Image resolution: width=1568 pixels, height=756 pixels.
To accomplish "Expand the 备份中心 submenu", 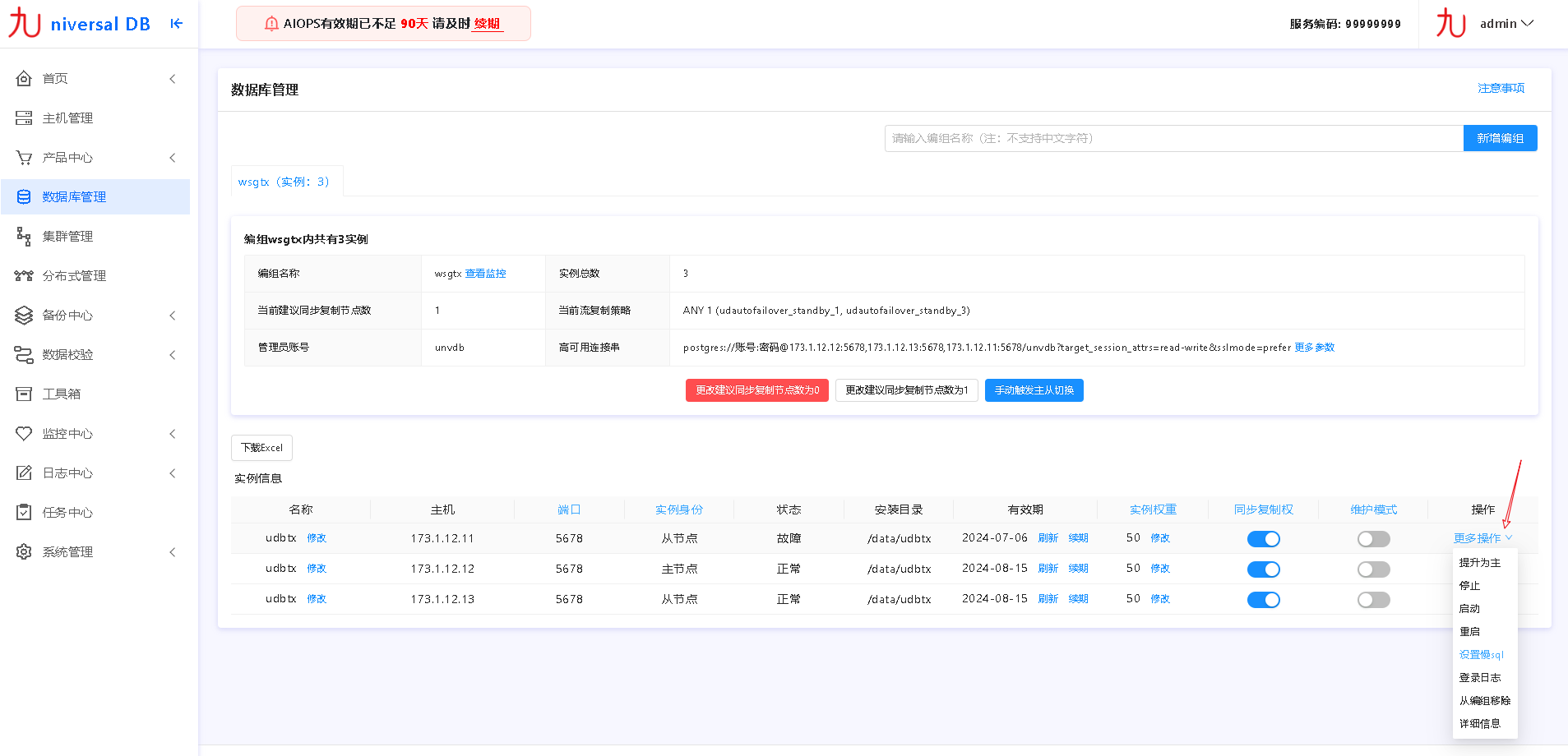I will (66, 315).
